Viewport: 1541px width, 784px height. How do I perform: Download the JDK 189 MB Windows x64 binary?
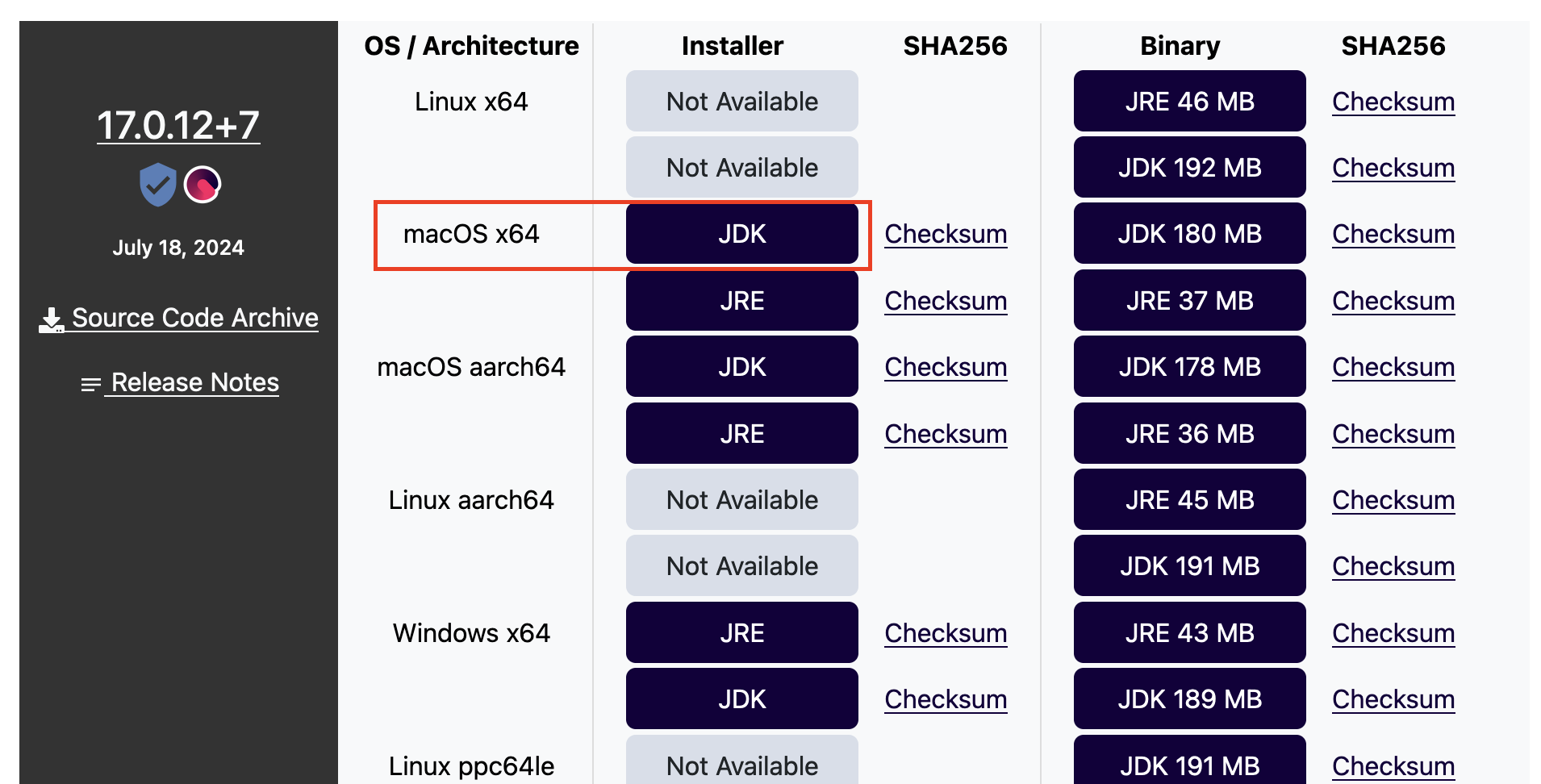coord(1189,699)
